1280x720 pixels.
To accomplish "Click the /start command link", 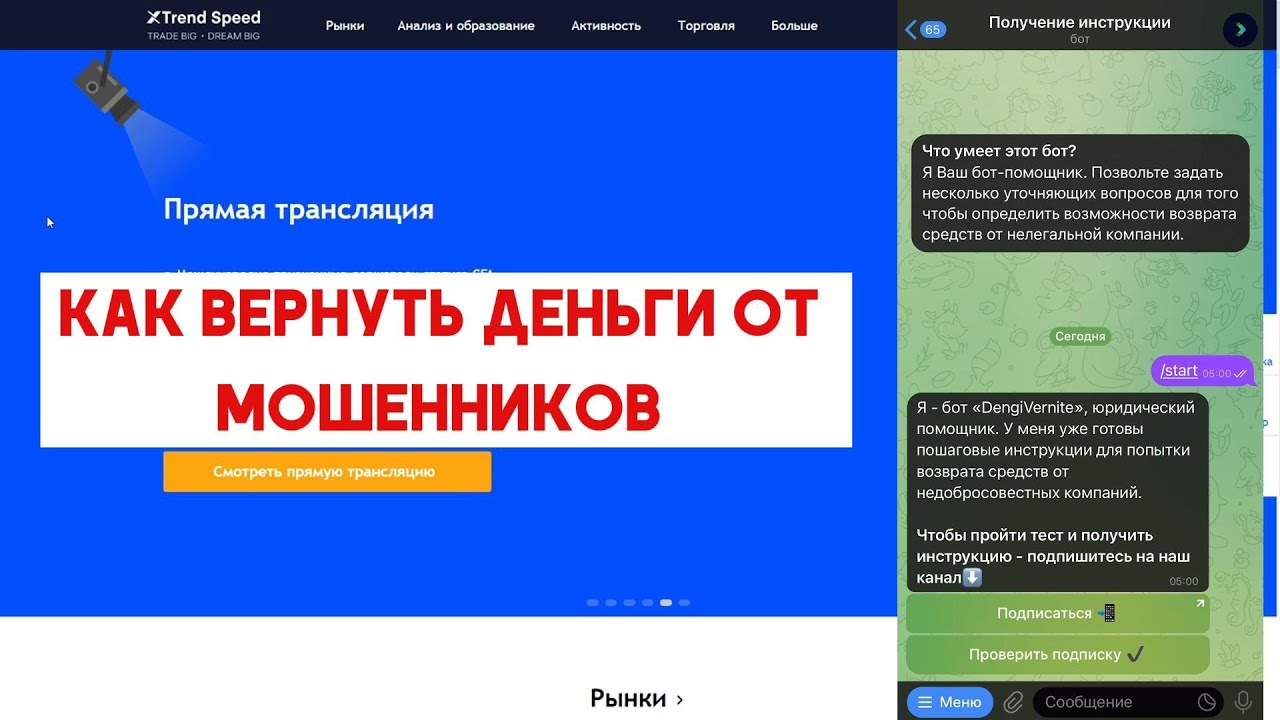I will [x=1179, y=370].
